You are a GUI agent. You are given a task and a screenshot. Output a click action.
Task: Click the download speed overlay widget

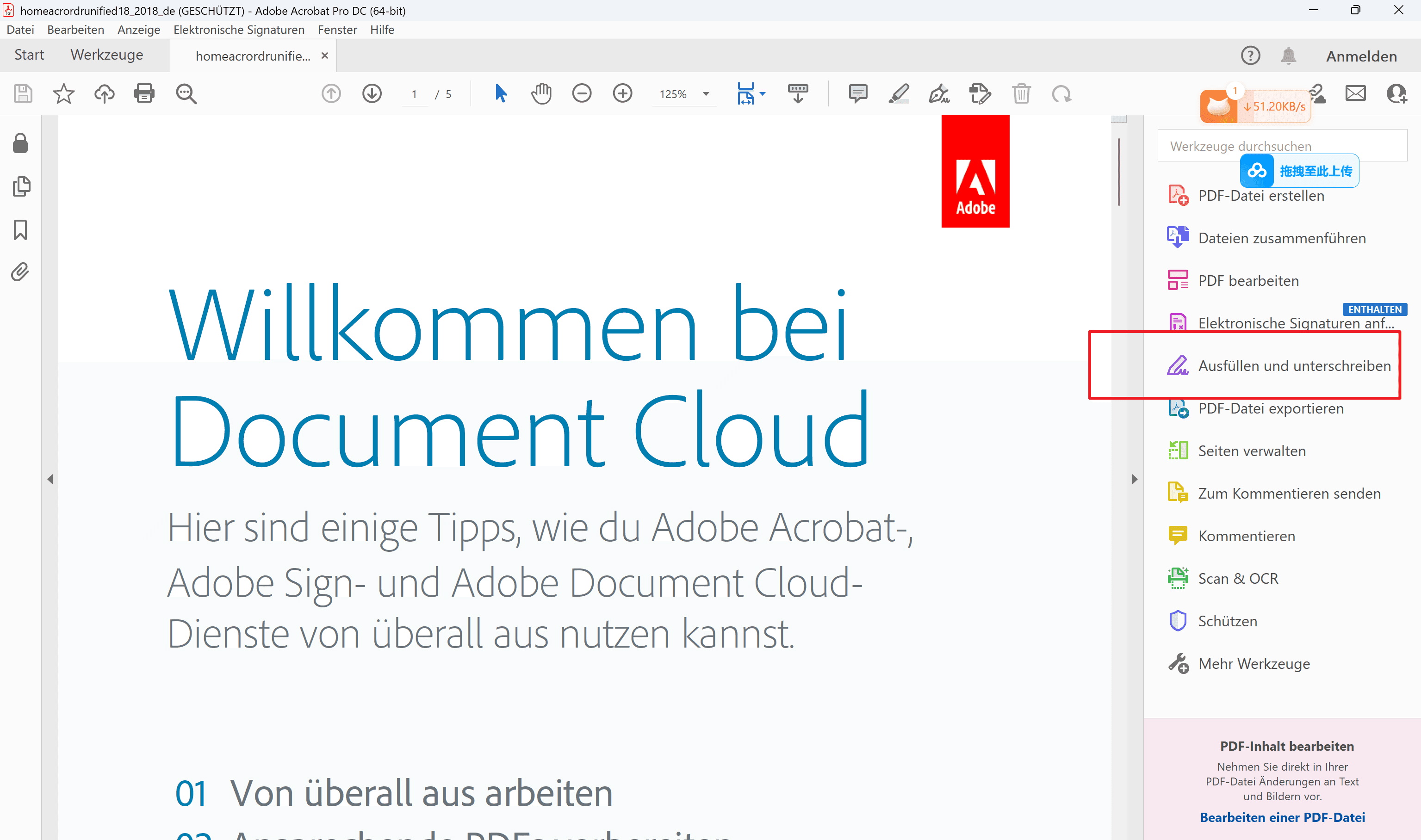pos(1255,106)
